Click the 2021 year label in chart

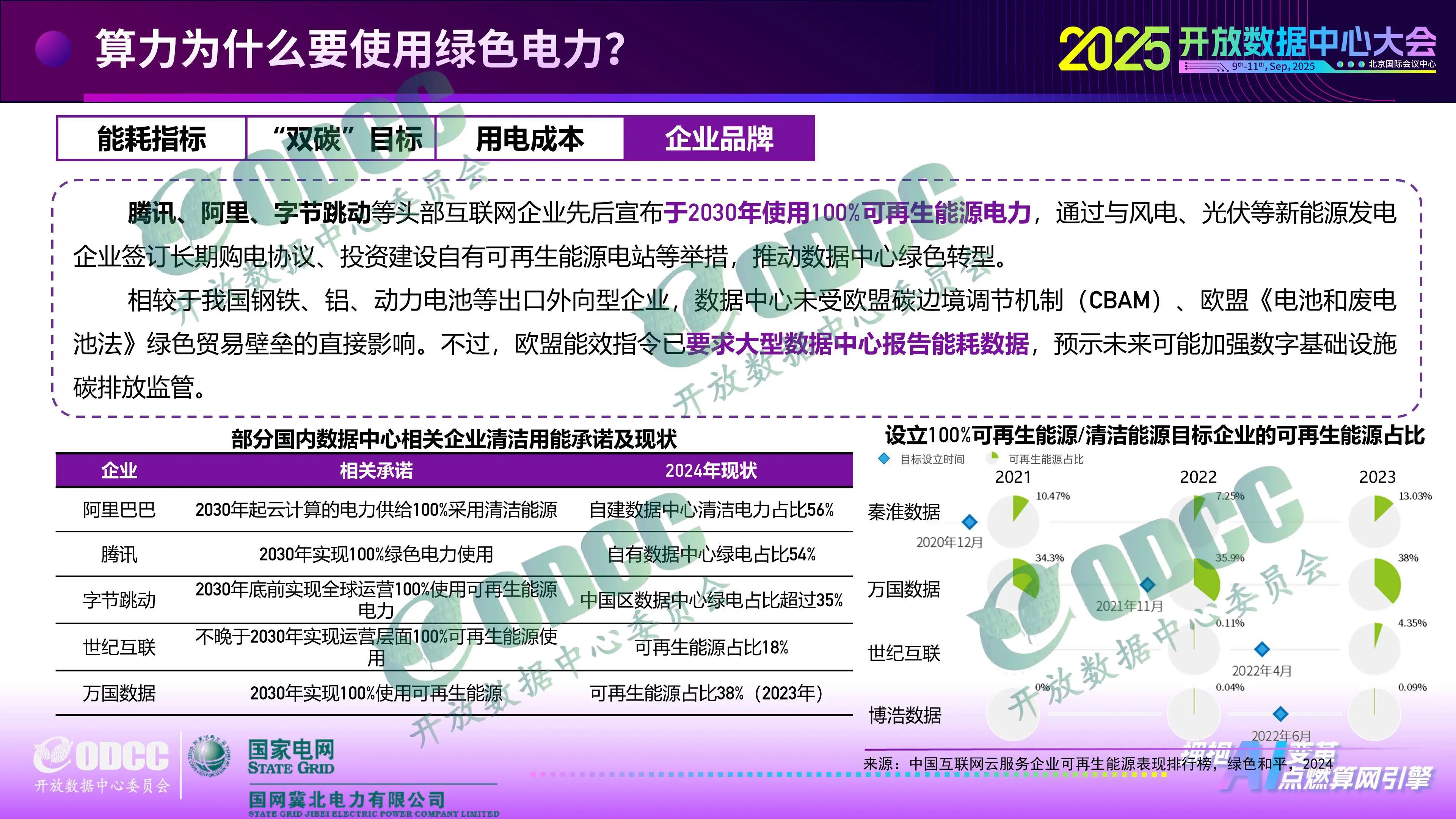coord(1013,477)
